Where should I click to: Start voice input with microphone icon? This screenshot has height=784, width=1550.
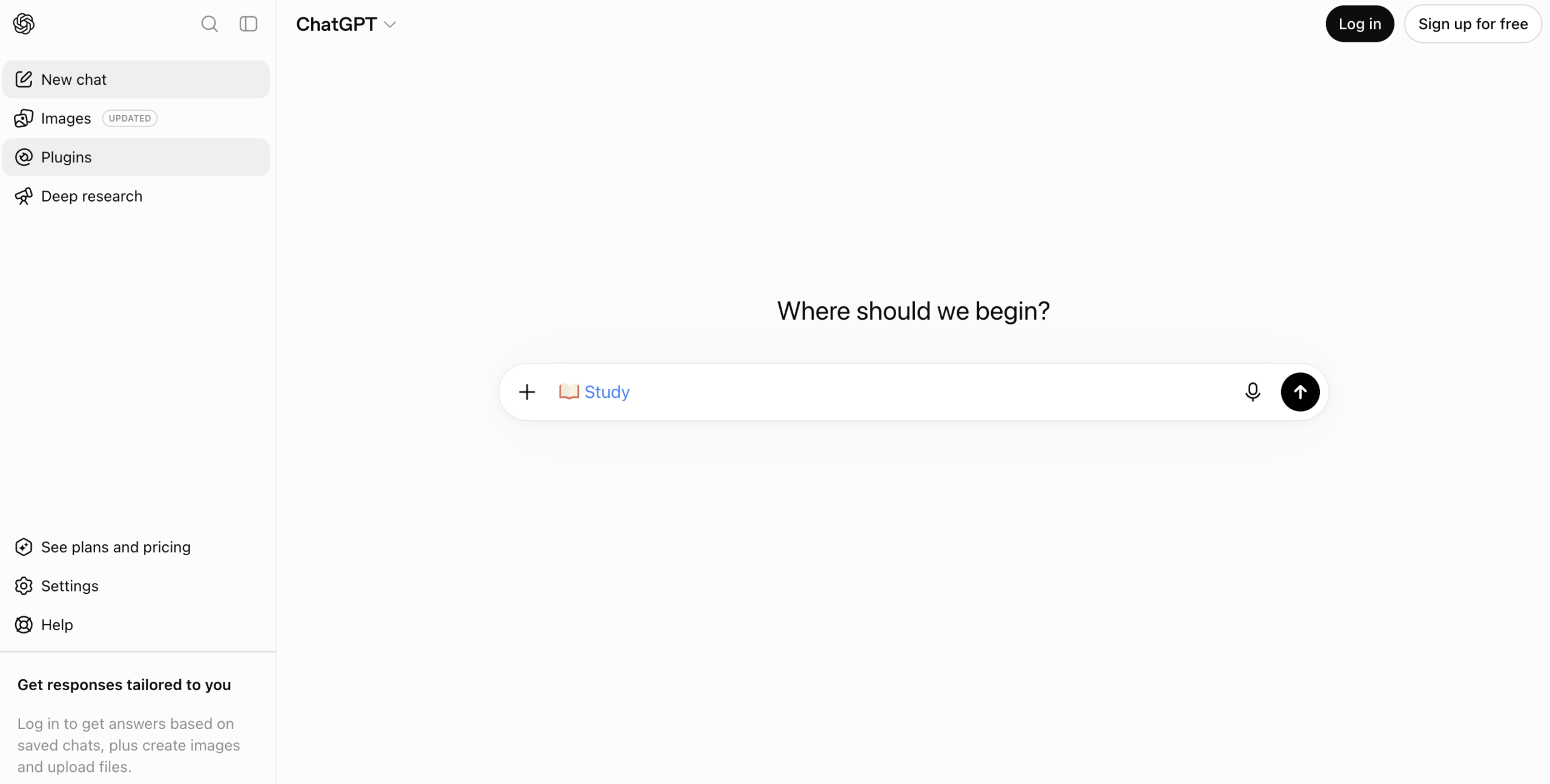(1253, 392)
